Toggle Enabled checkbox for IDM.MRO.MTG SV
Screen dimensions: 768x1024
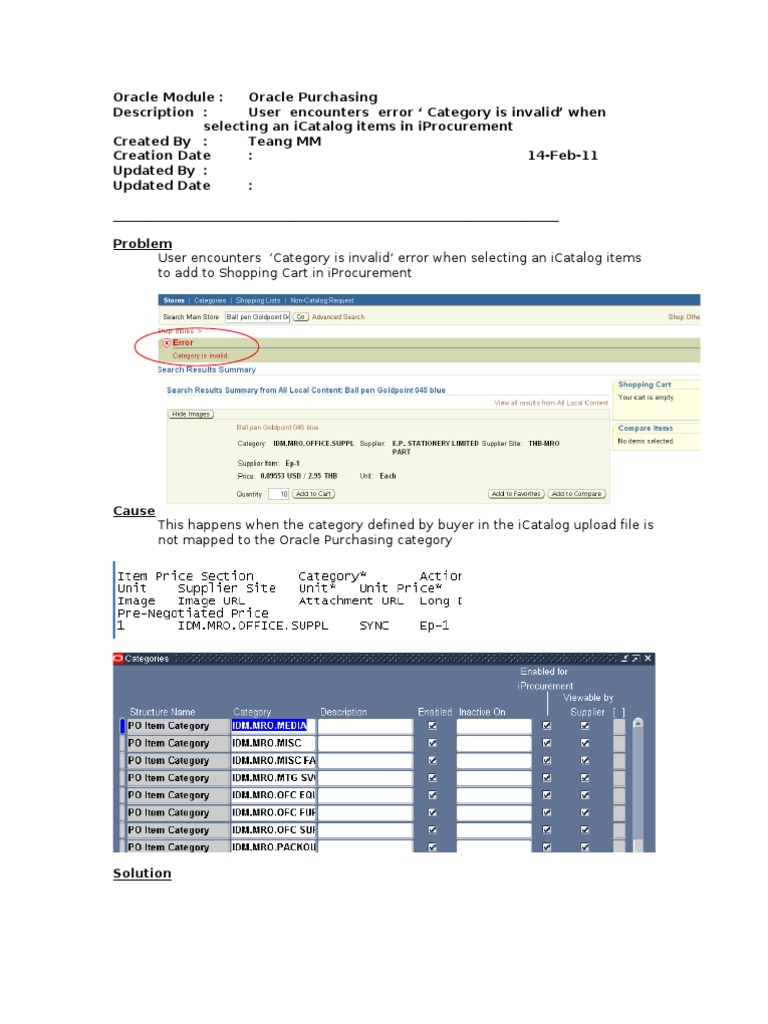432,778
